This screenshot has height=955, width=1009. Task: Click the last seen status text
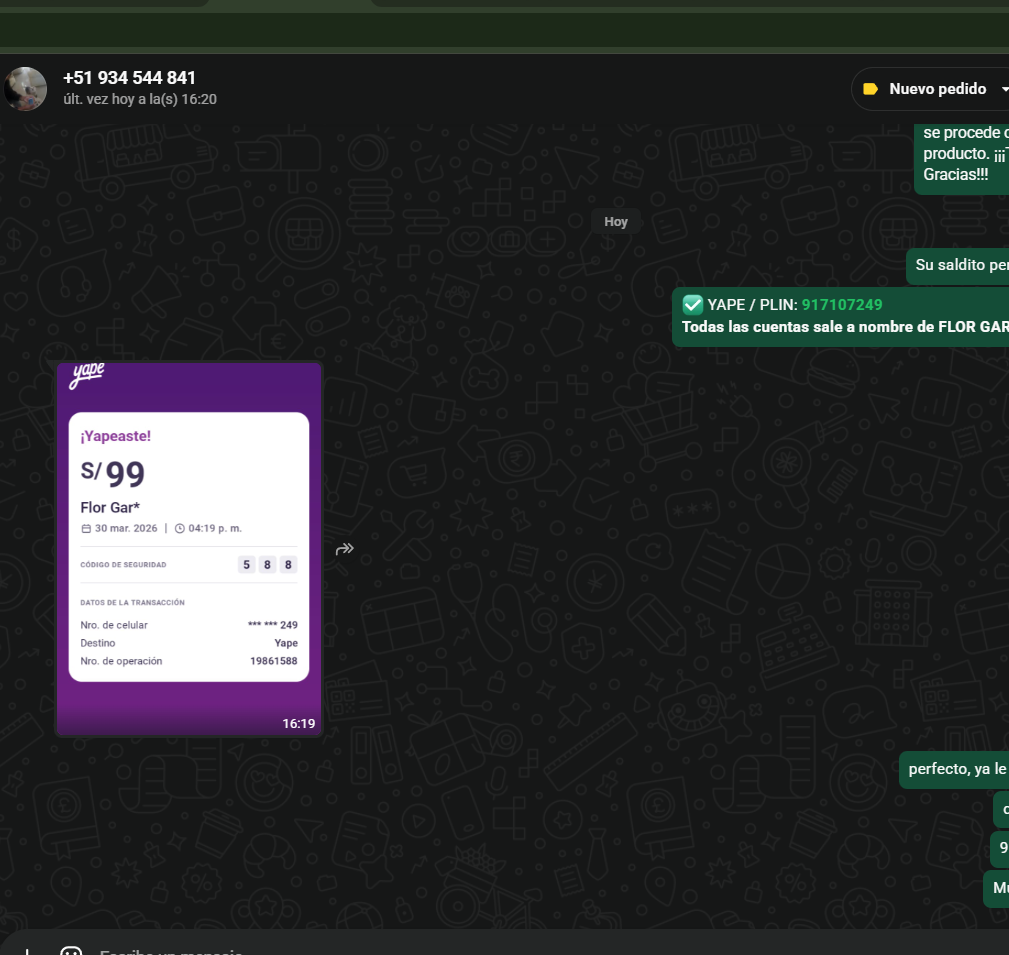tap(140, 99)
